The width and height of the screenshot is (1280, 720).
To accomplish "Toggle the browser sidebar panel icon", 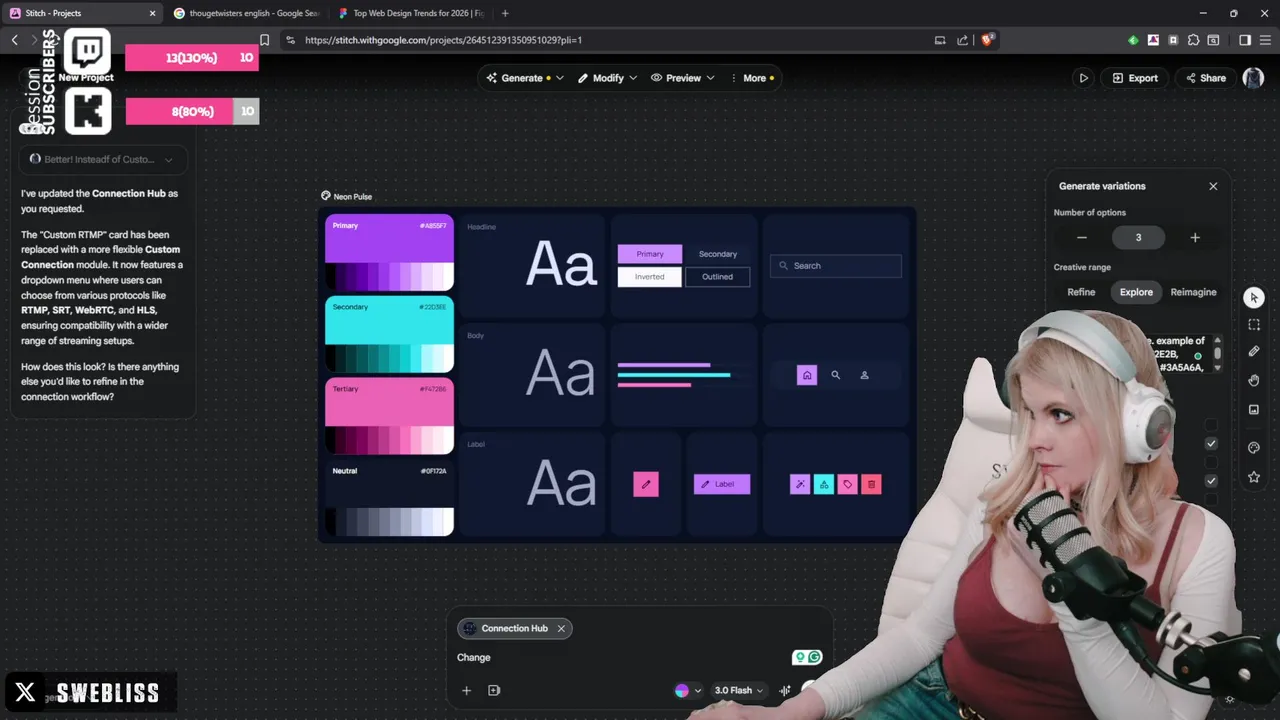I will (1245, 40).
